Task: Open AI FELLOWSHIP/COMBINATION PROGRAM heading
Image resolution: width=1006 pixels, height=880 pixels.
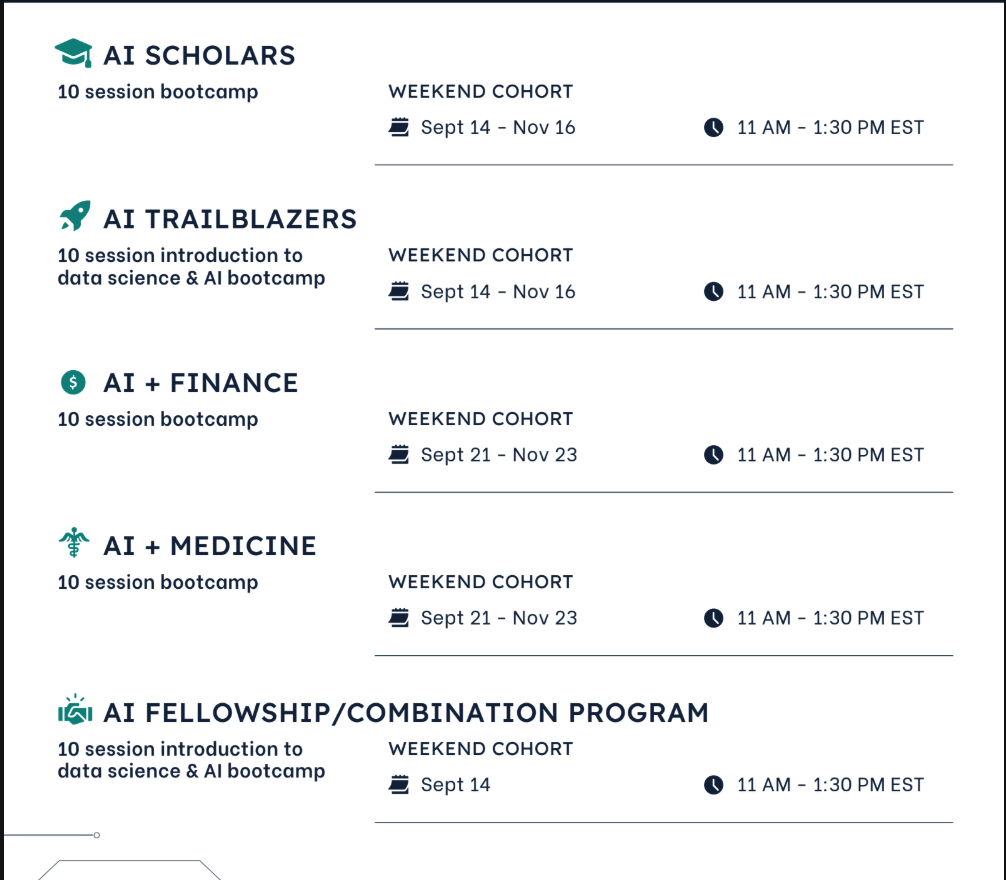Action: click(x=406, y=713)
